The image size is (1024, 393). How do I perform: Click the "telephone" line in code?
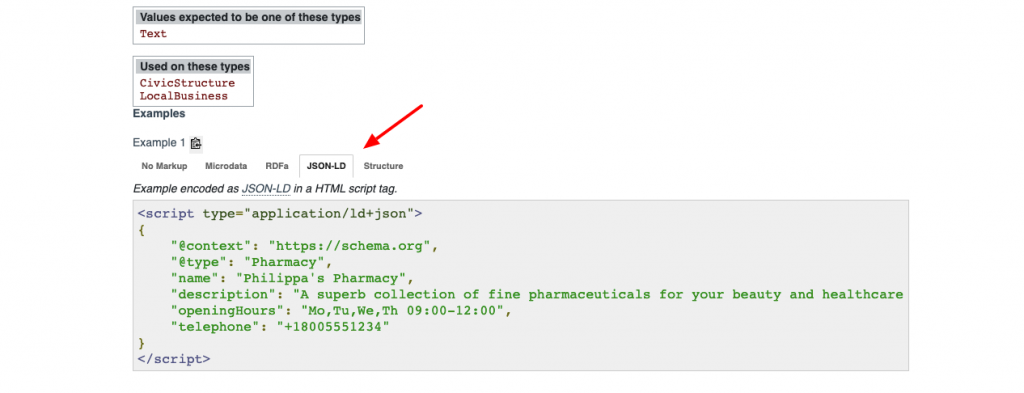[280, 327]
